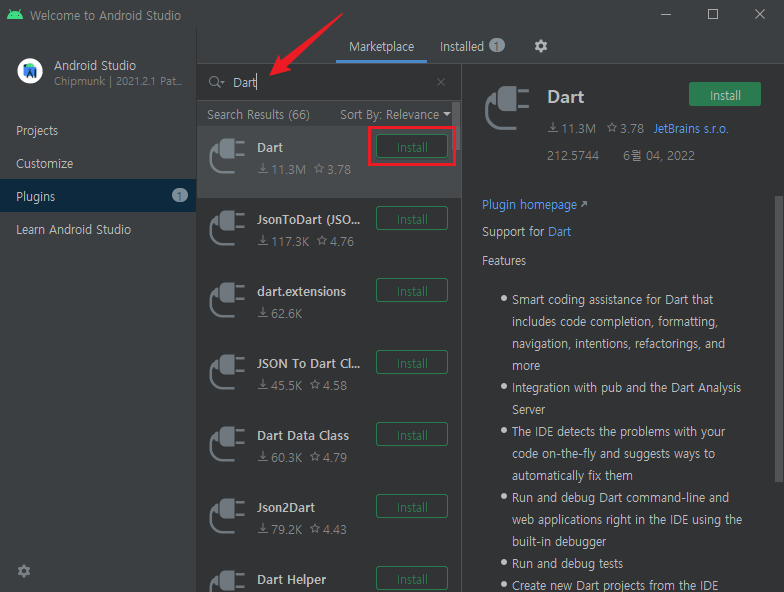Screen dimensions: 784x592
Task: Click inside the plugin search field
Action: tap(330, 82)
